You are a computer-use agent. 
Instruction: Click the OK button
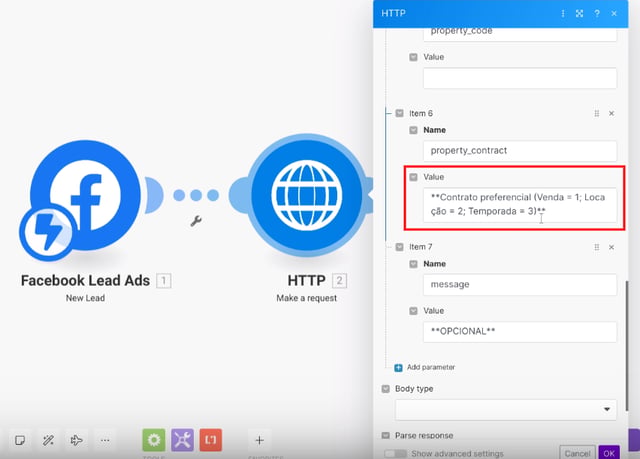coord(609,453)
